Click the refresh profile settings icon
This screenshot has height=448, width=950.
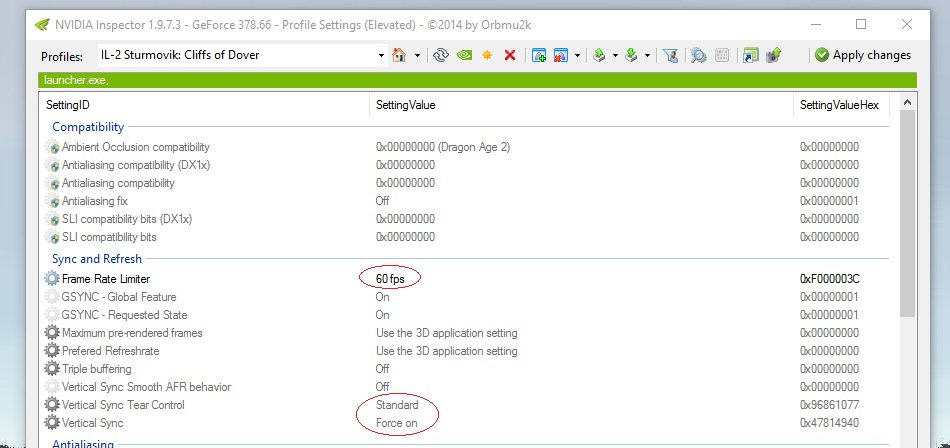point(441,55)
